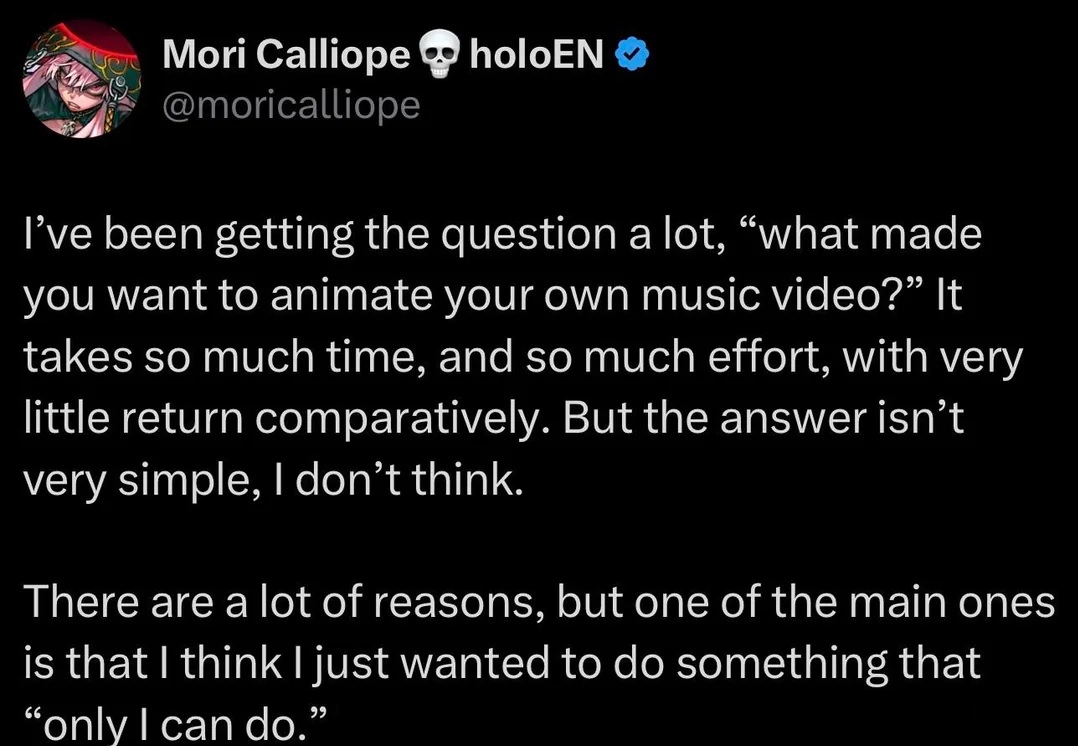Click the line "is that I think I just wanted"
This screenshot has width=1078, height=746.
pos(502,663)
